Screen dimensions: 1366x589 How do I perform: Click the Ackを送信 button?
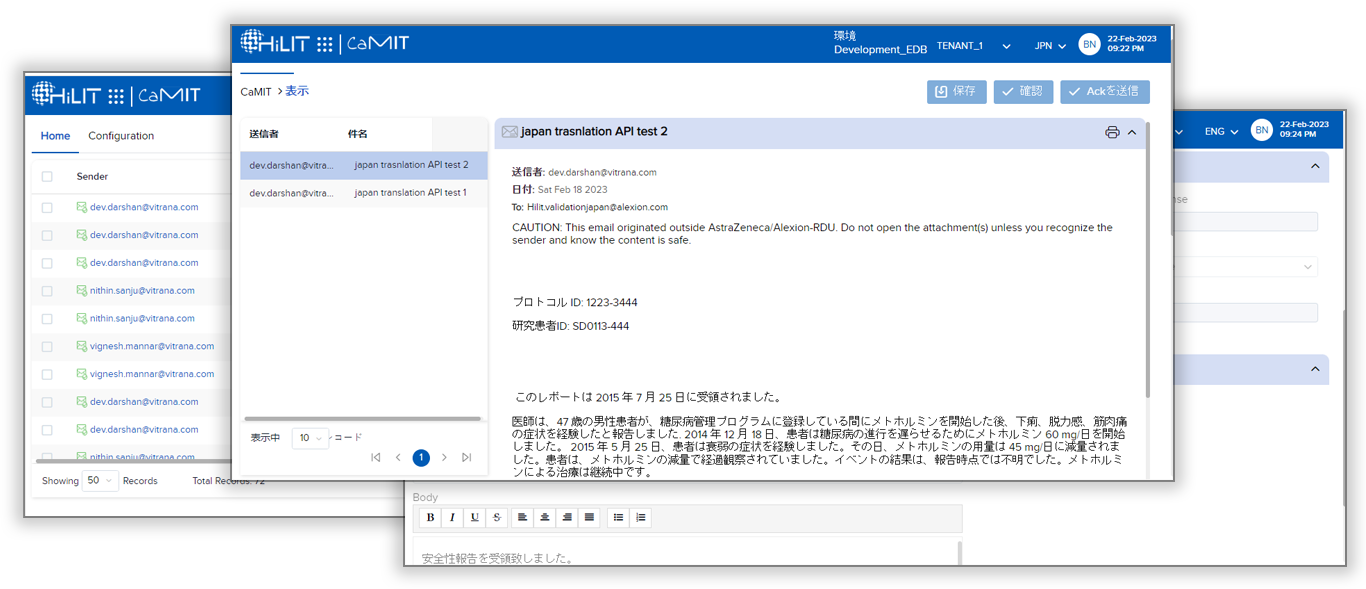(1104, 92)
